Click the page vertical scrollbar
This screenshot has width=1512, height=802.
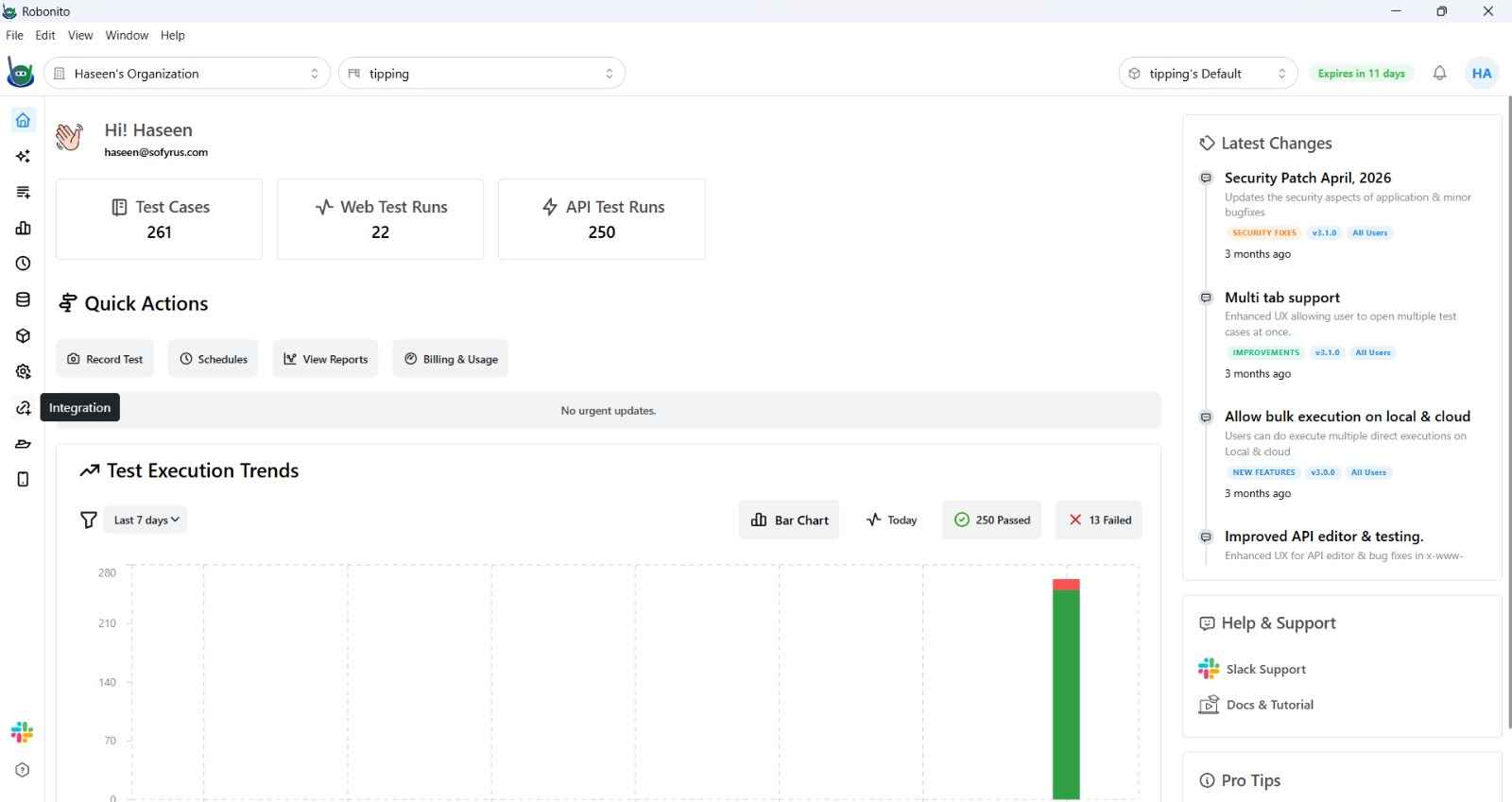tap(1507, 412)
